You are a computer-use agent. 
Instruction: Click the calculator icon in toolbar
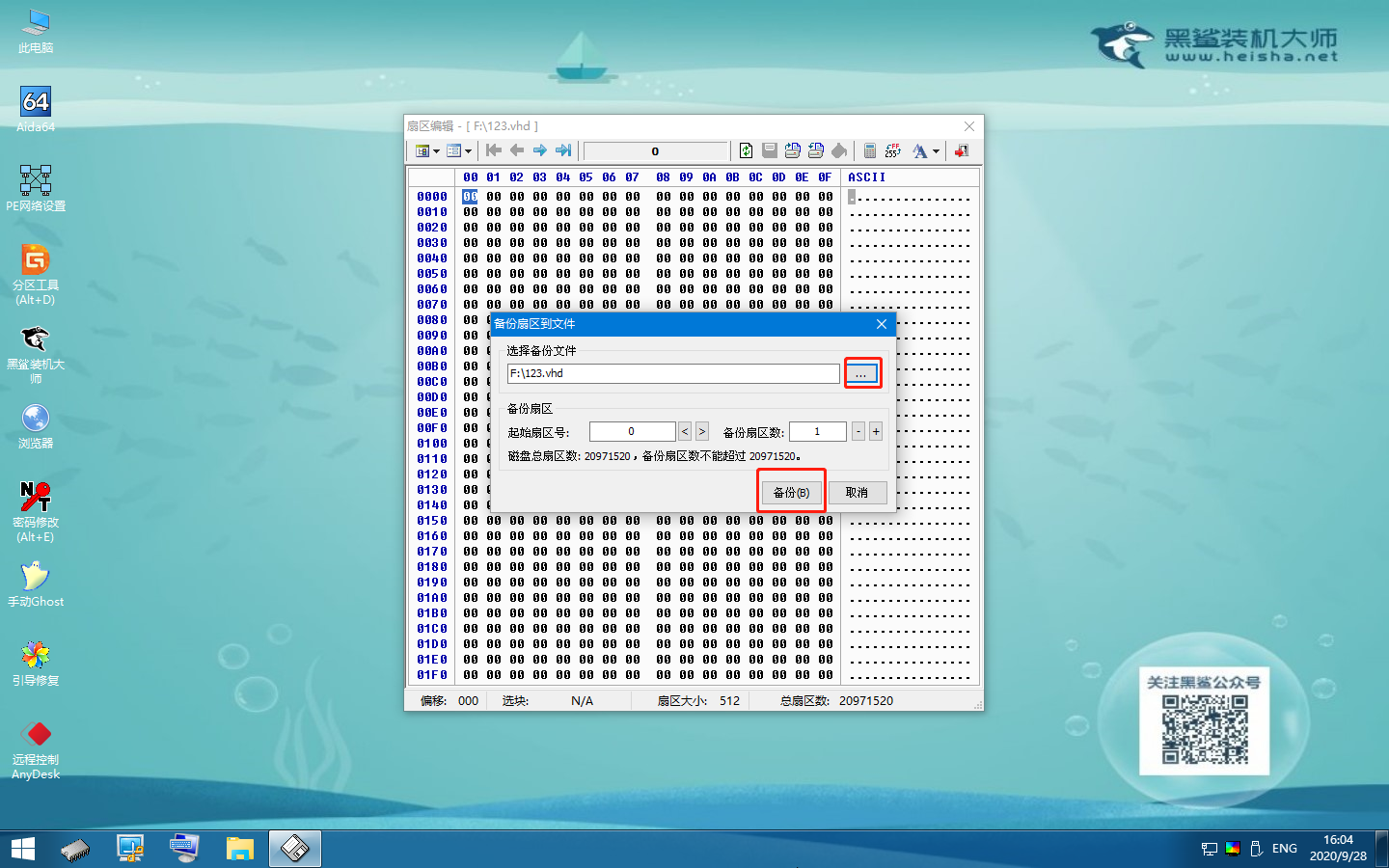click(869, 150)
